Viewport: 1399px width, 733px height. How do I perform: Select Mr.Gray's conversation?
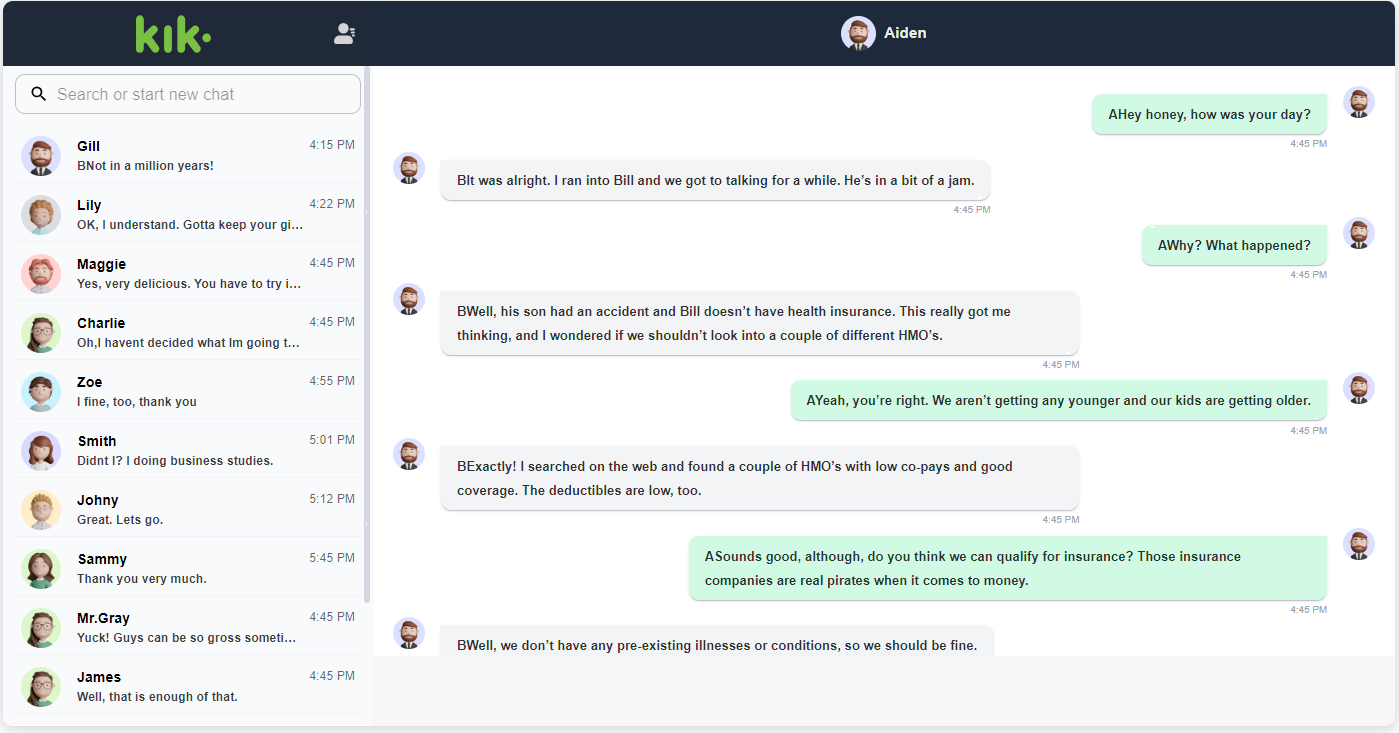pyautogui.click(x=187, y=627)
